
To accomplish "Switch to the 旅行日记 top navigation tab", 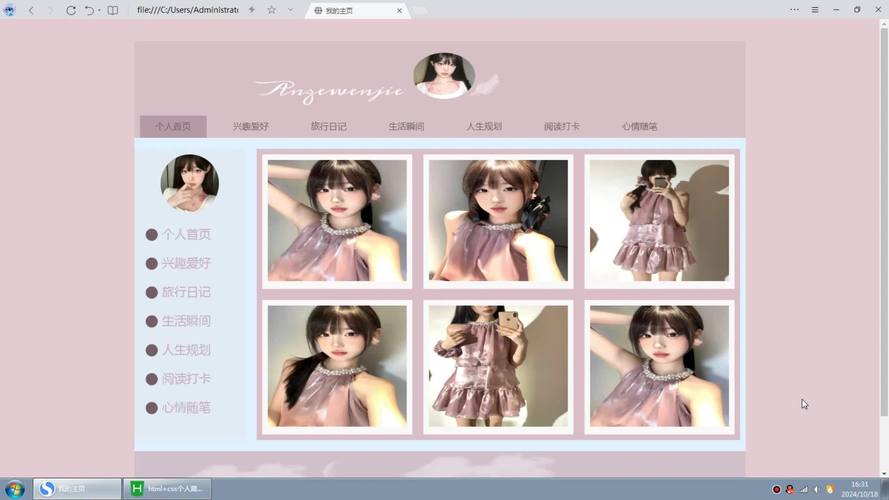I will [328, 127].
